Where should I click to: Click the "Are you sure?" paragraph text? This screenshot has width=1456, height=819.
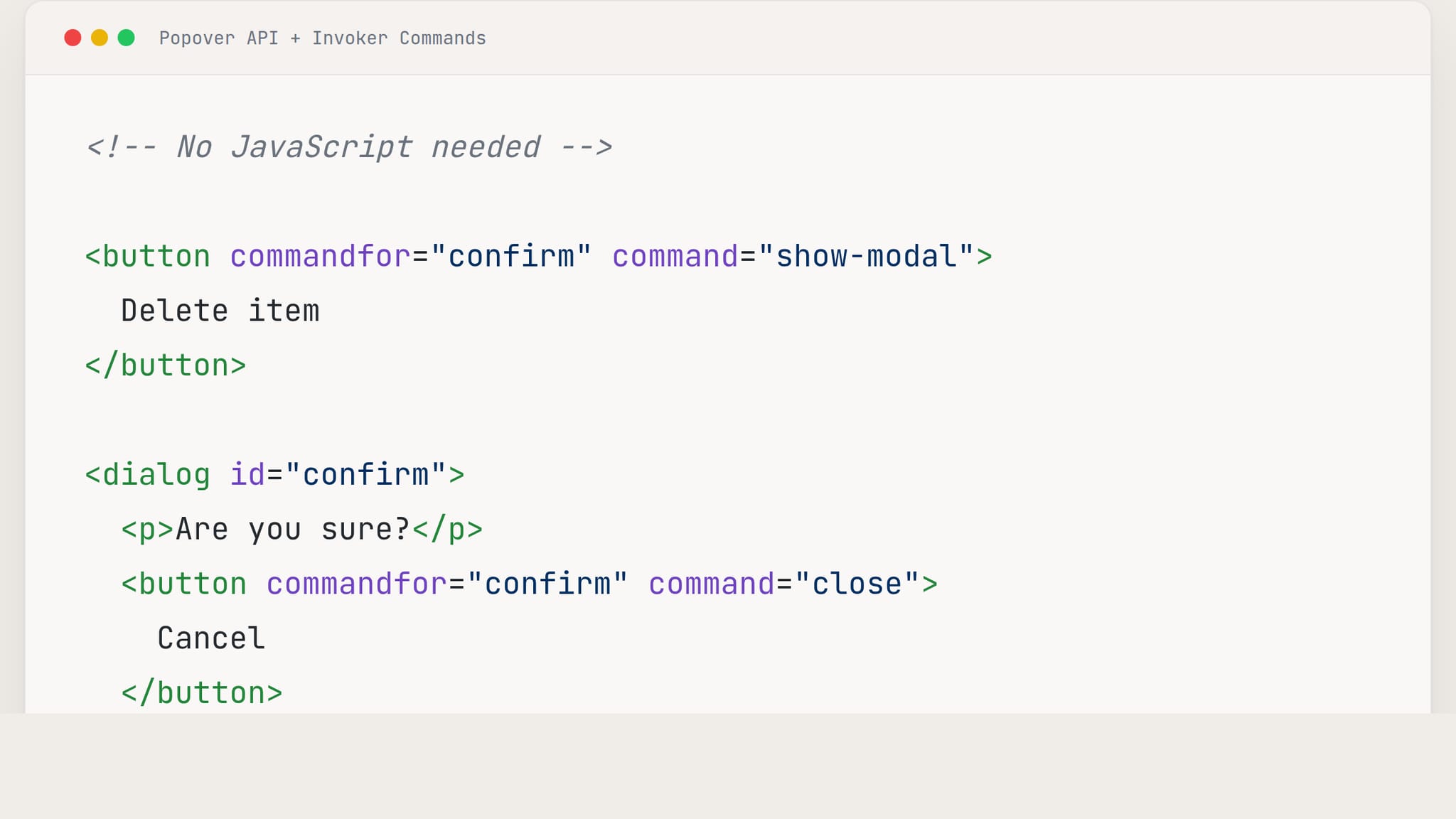[x=292, y=530]
